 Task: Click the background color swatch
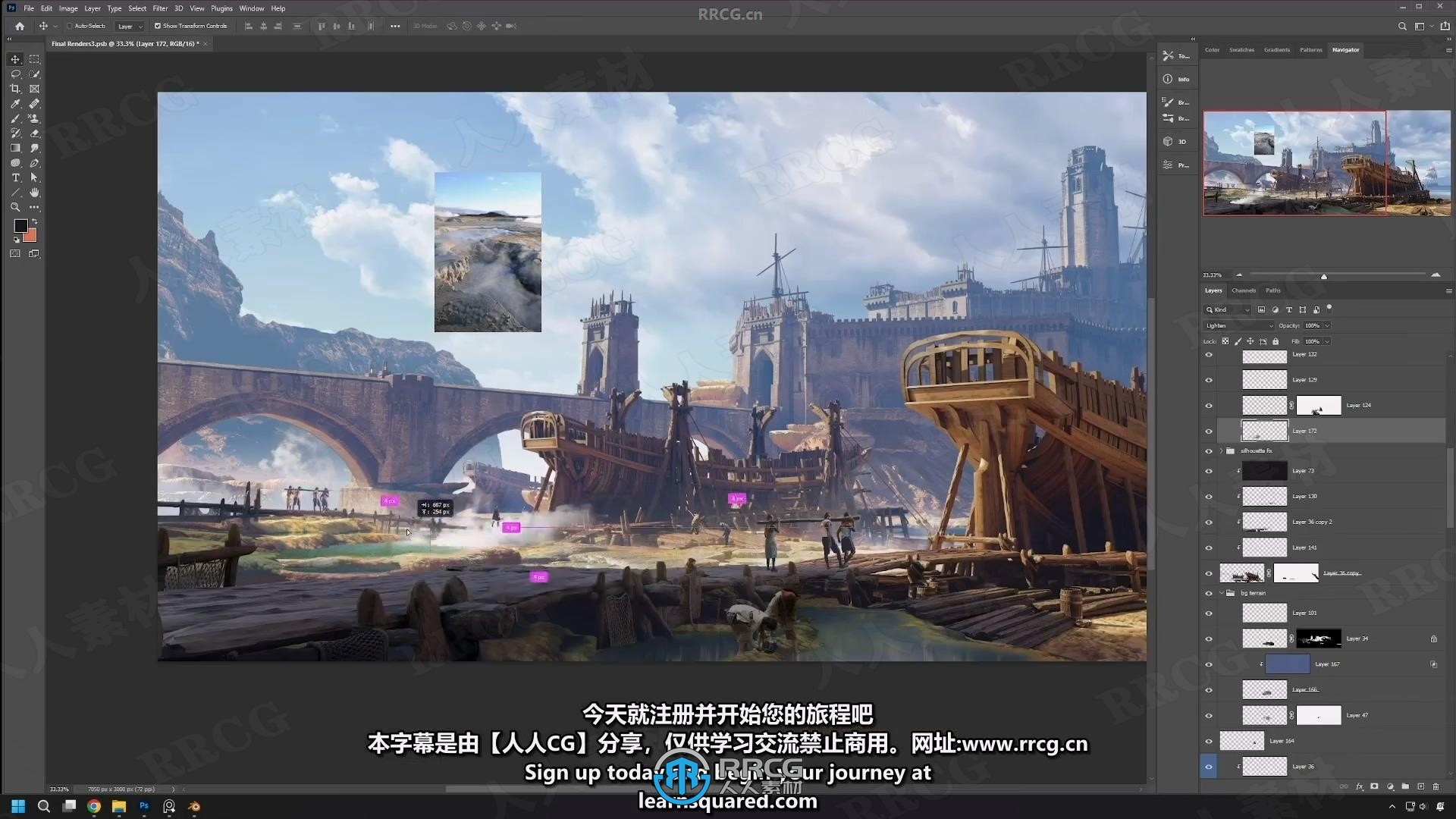click(x=31, y=237)
